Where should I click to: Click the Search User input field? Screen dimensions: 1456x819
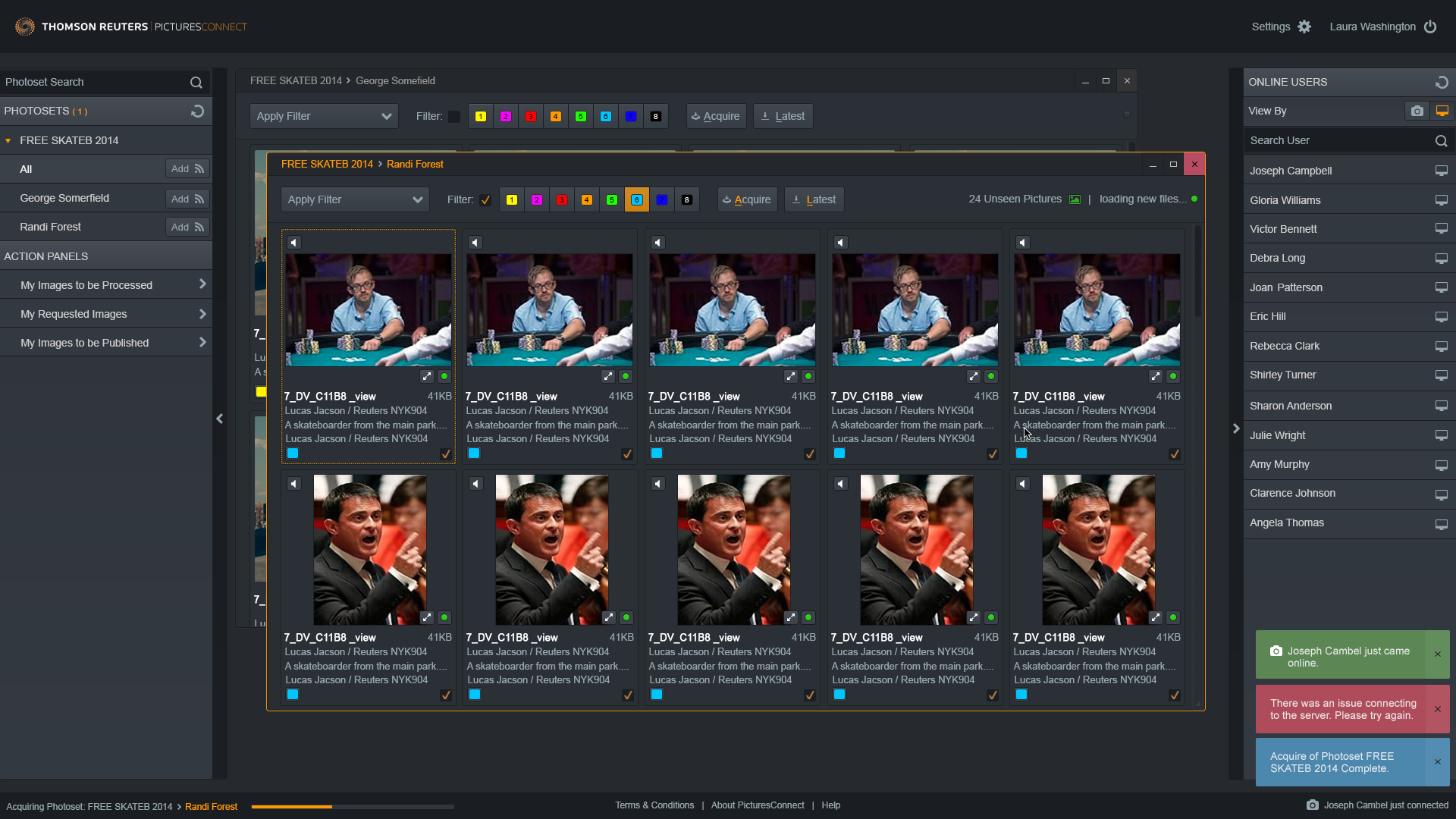click(1339, 140)
